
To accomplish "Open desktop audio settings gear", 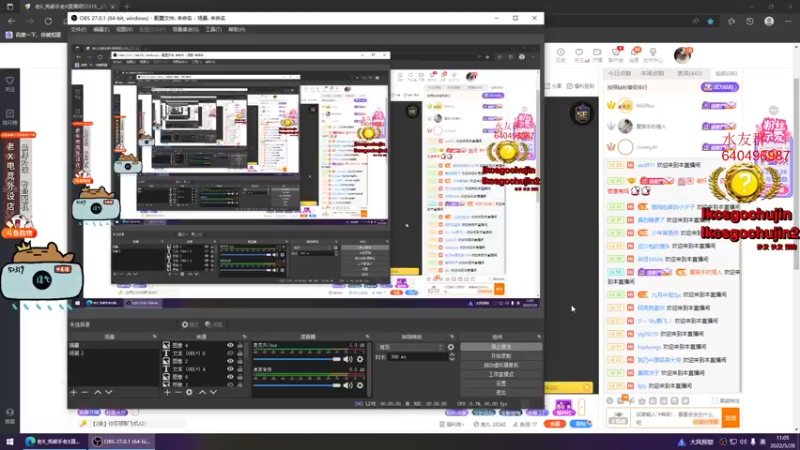I will click(x=360, y=385).
